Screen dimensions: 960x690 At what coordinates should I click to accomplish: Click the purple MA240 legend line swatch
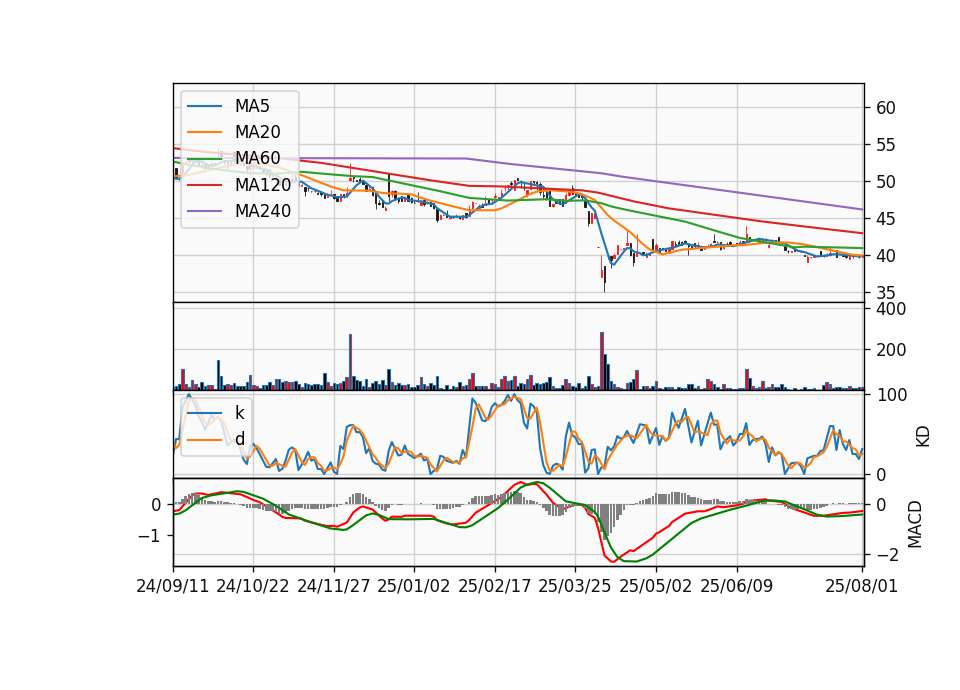click(x=204, y=211)
